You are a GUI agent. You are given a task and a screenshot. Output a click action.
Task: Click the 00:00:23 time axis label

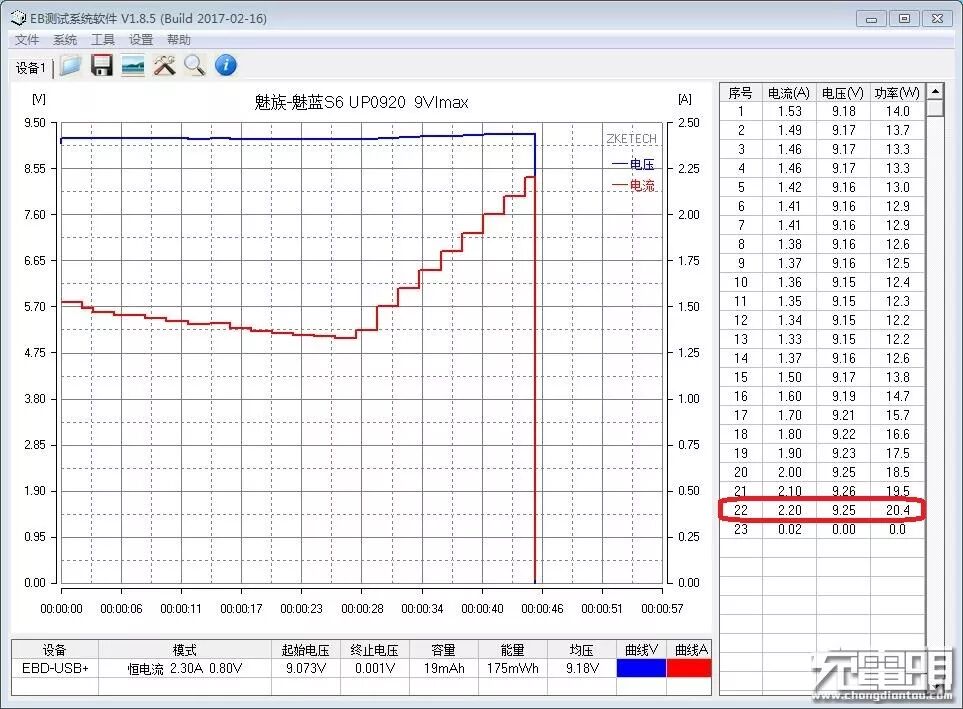point(301,608)
